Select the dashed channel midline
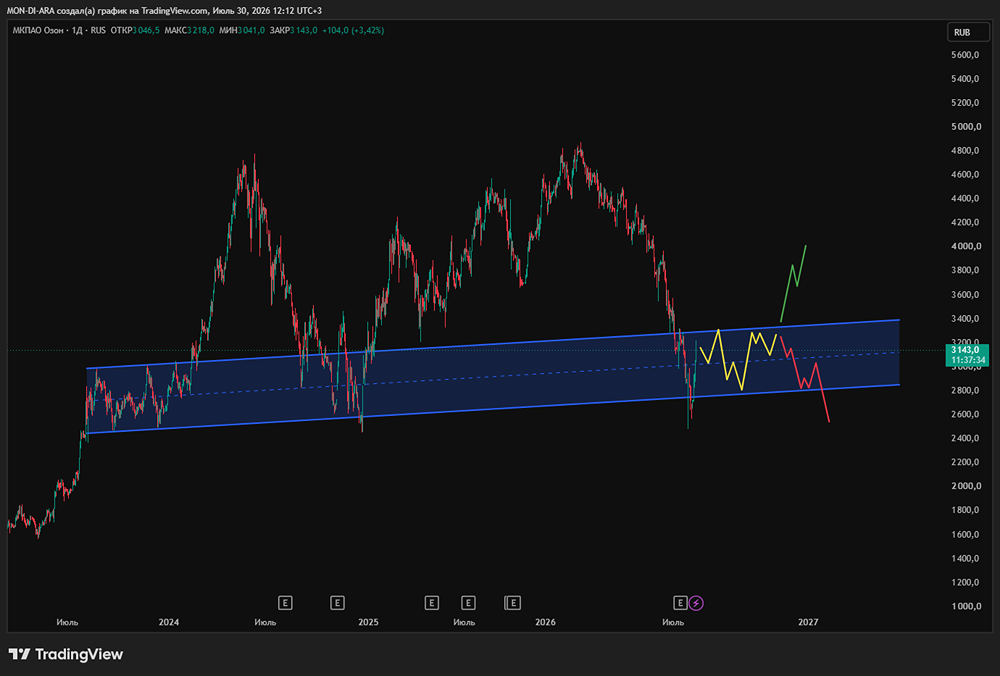This screenshot has width=1000, height=676. 492,376
